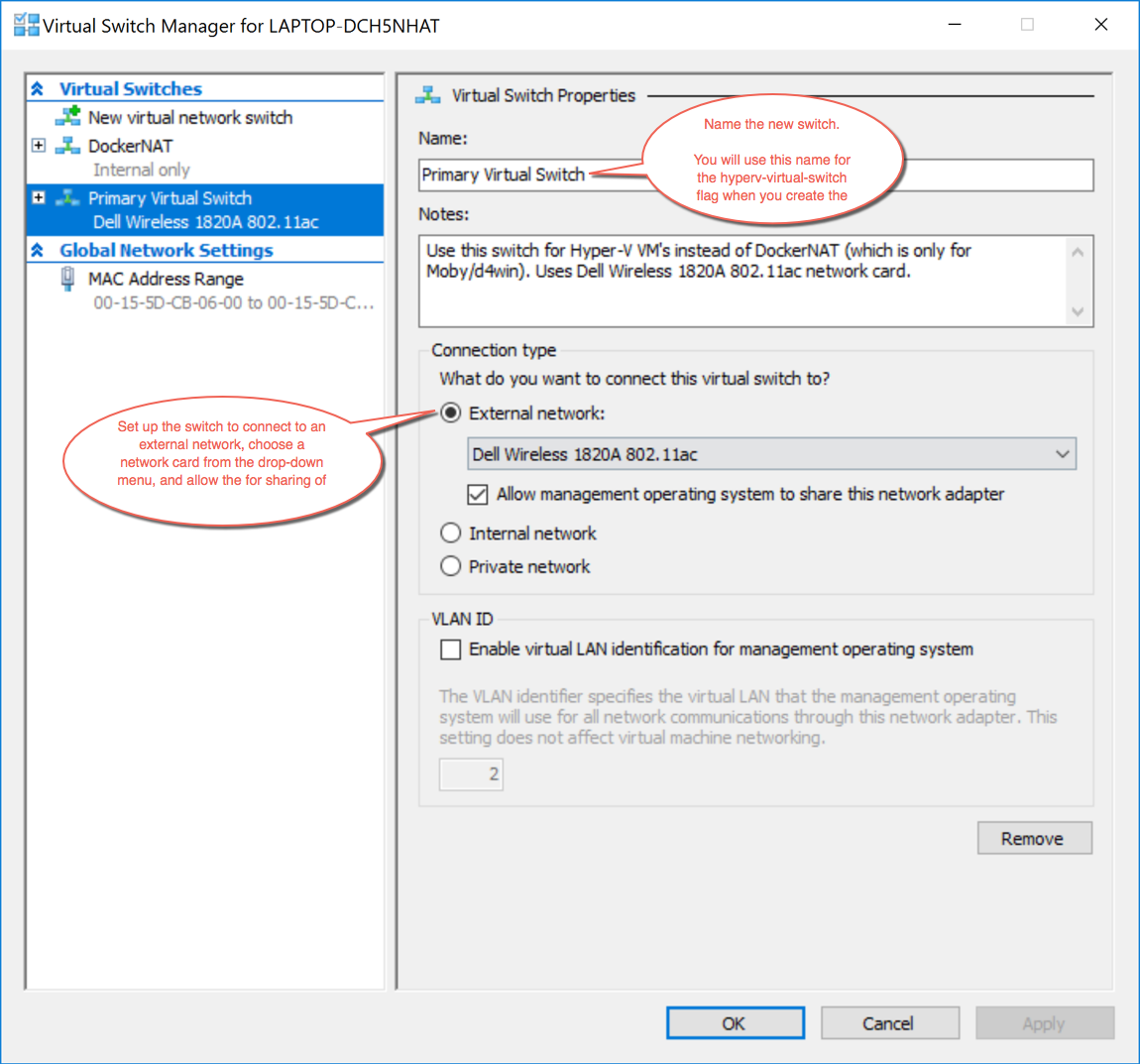1140x1064 pixels.
Task: Click the double chevron beside Virtual Switches
Action: click(36, 88)
